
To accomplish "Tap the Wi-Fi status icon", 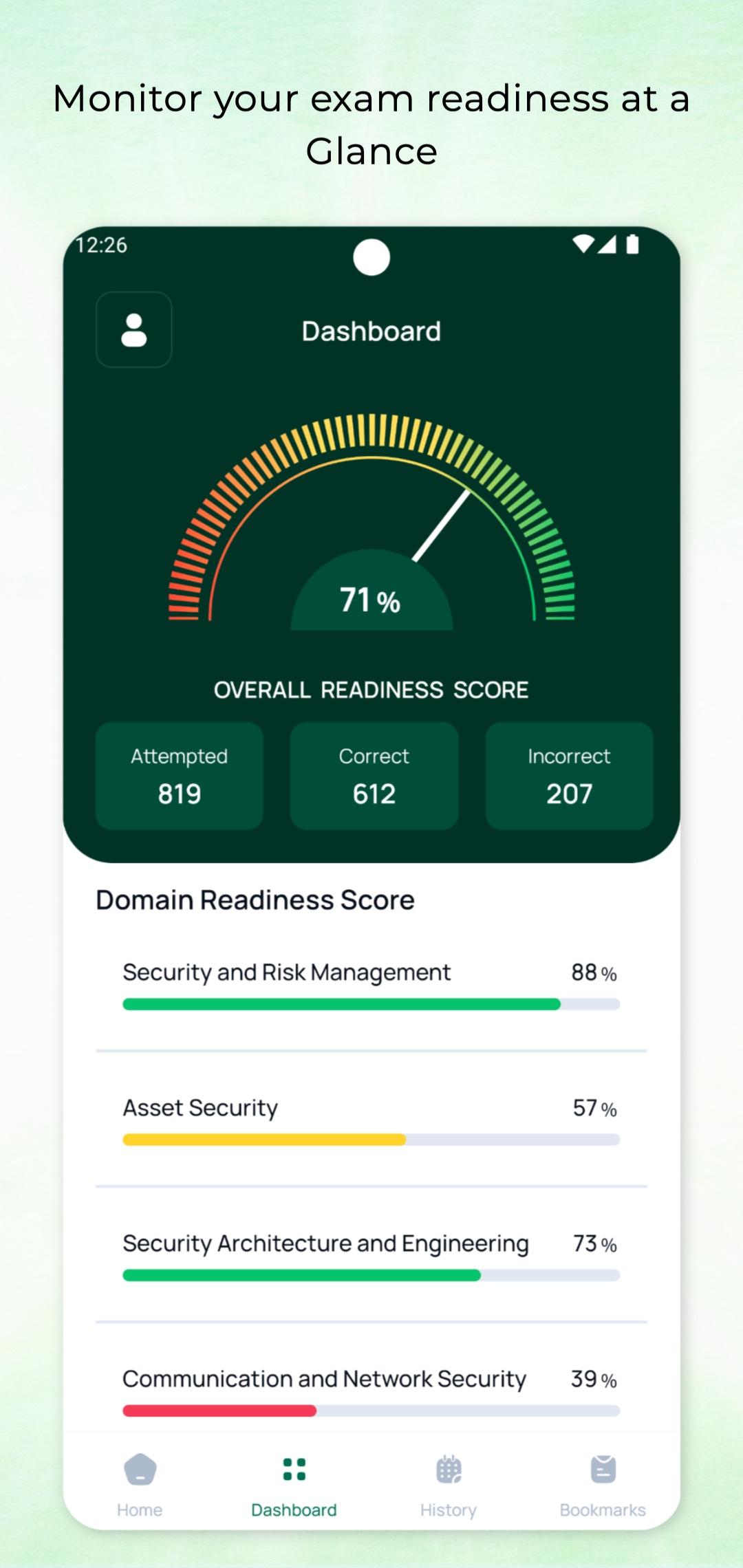I will coord(583,244).
